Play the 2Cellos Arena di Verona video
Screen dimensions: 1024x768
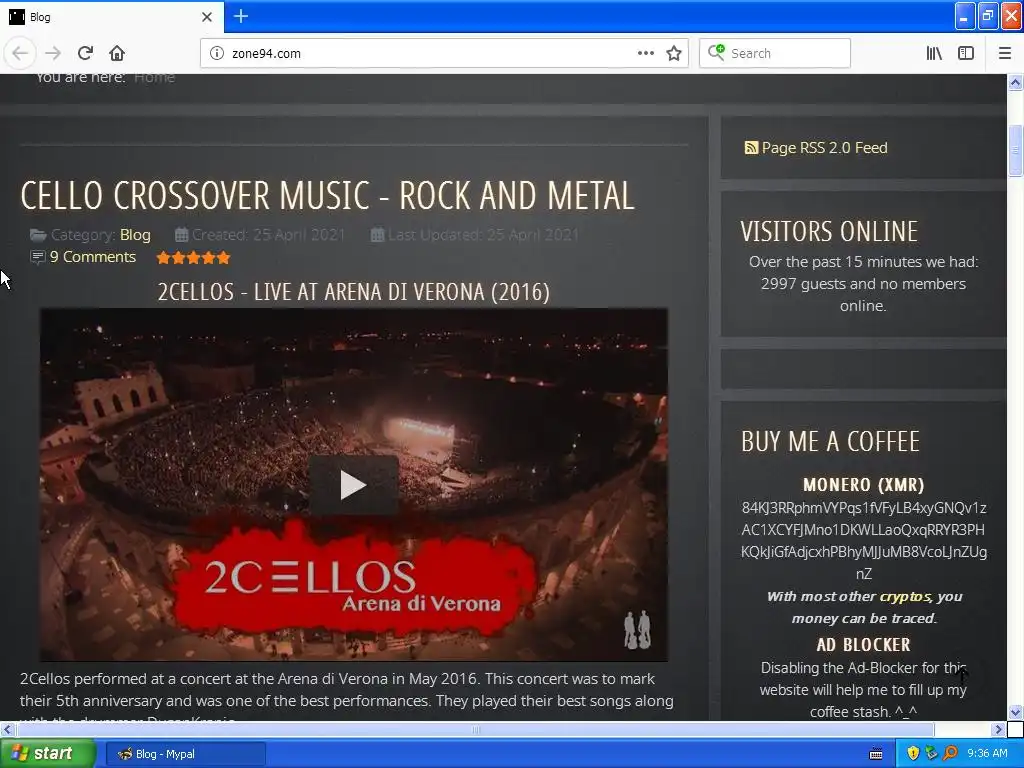click(x=353, y=485)
